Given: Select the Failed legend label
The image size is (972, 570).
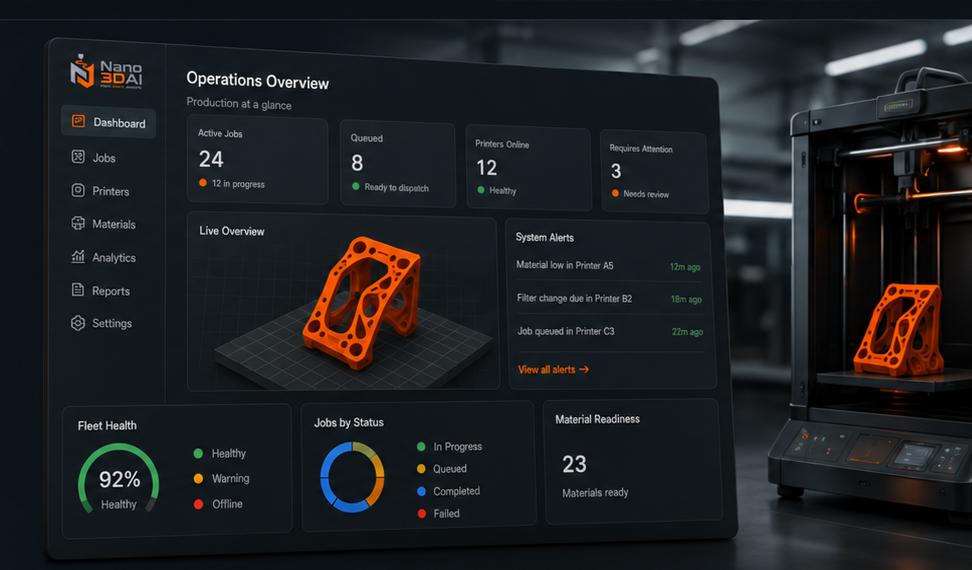Looking at the screenshot, I should [446, 514].
